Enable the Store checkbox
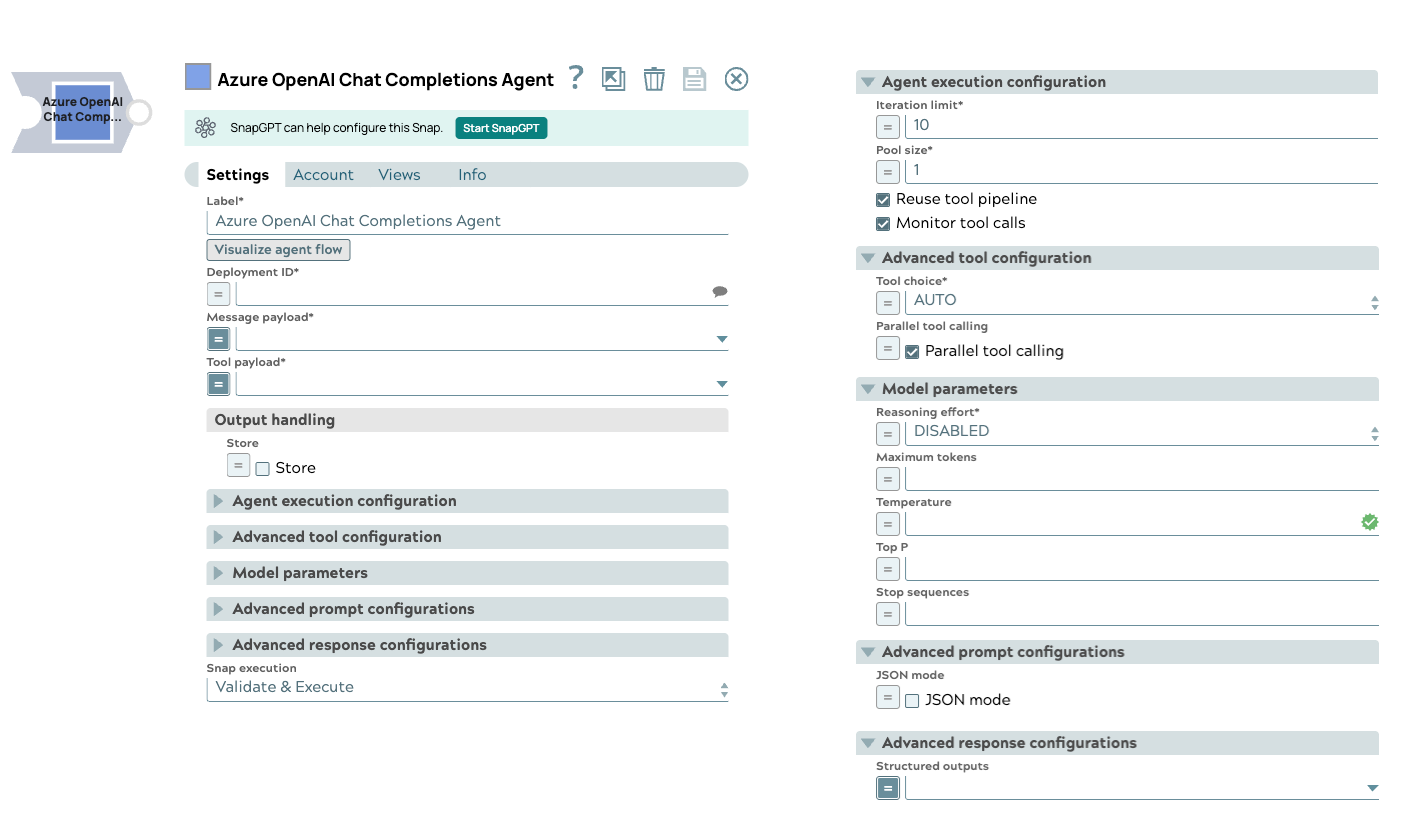Image resolution: width=1421 pixels, height=828 pixels. pyautogui.click(x=261, y=468)
